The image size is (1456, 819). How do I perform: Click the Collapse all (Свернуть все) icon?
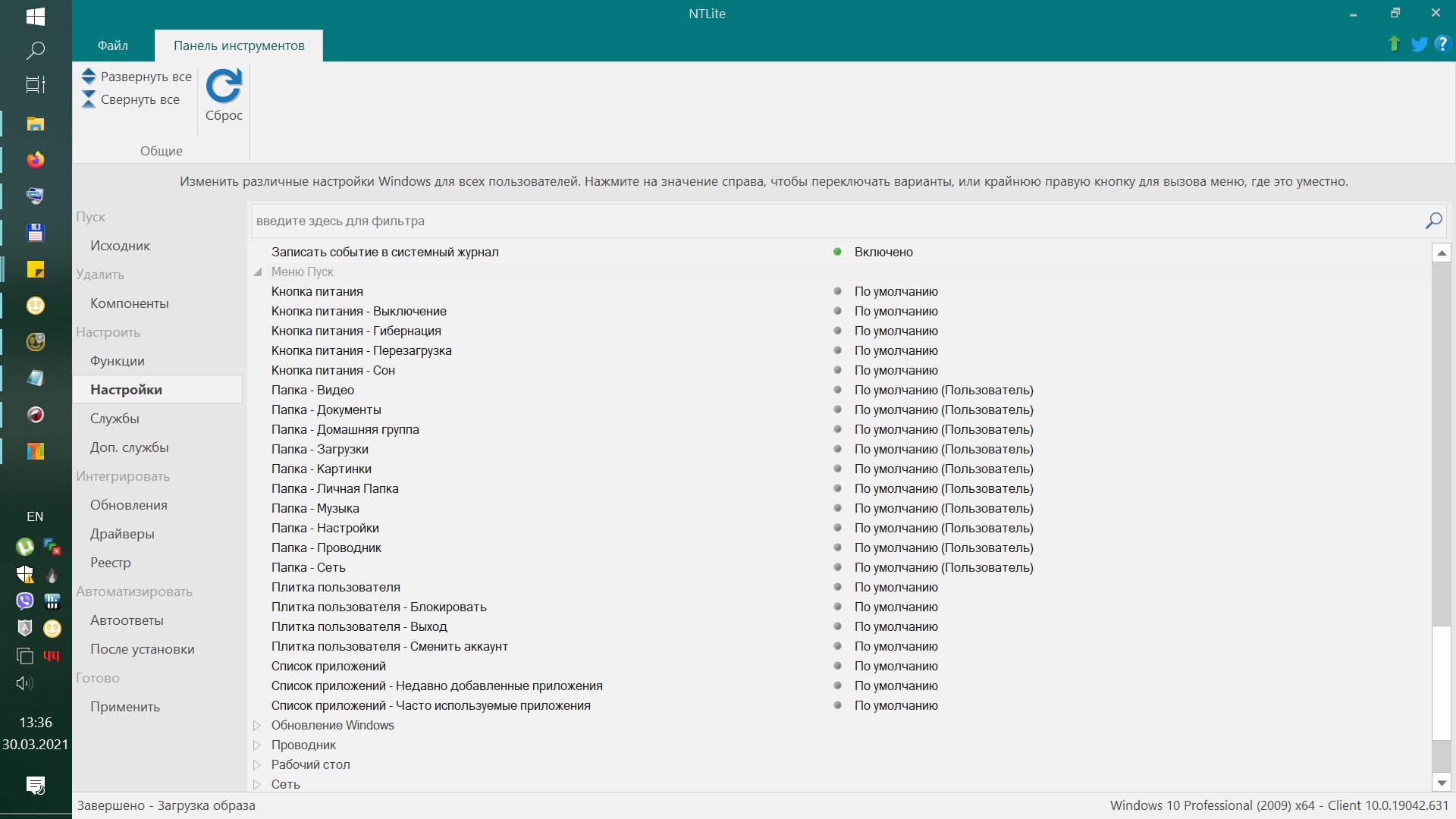89,99
